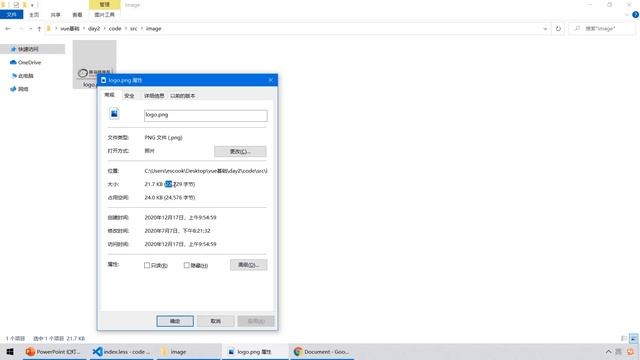The width and height of the screenshot is (640, 360).
Task: Click the search magnifier in Explorer search box
Action: pos(577,29)
